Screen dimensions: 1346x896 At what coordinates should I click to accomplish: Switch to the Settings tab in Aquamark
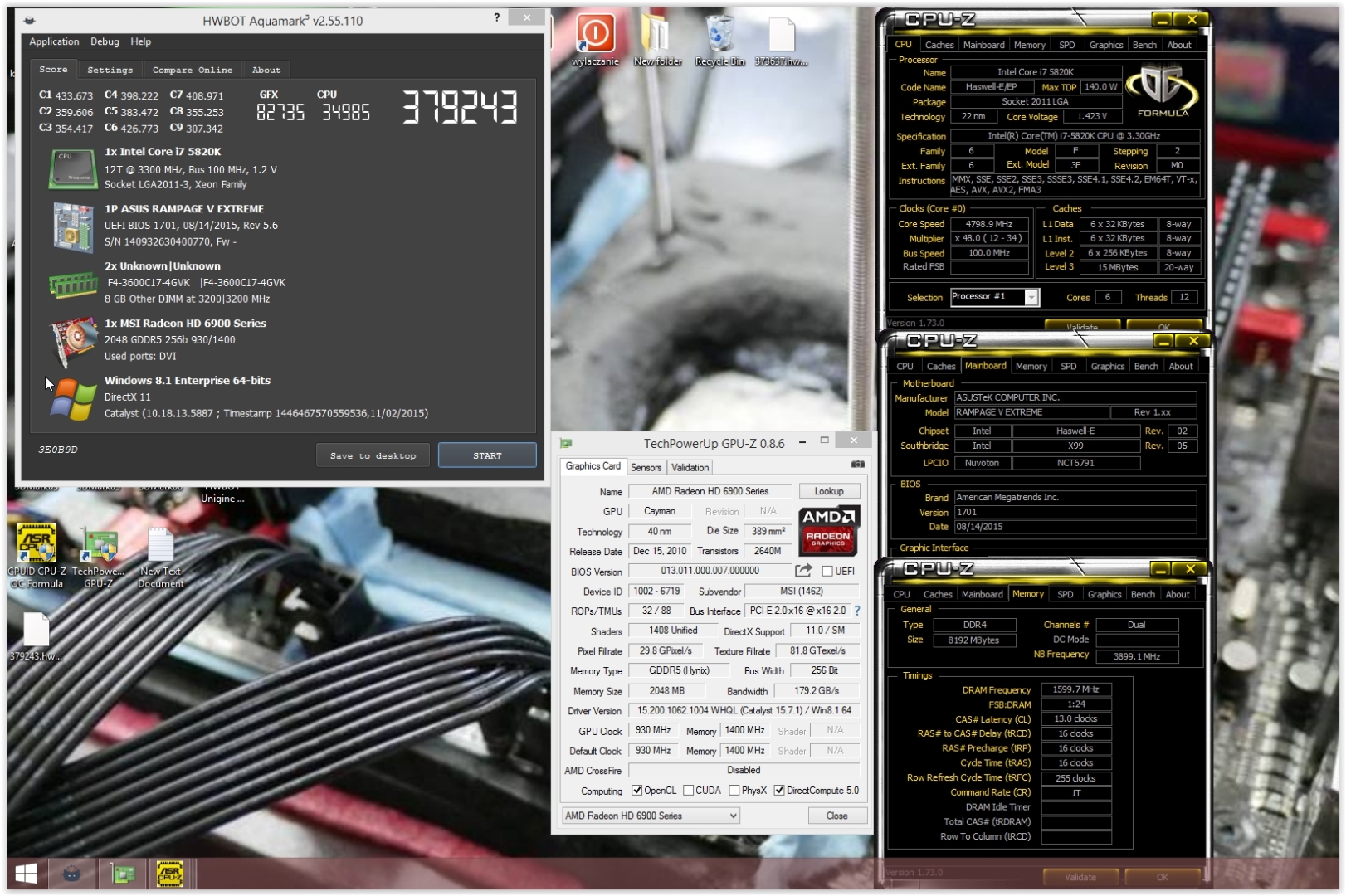(x=110, y=70)
